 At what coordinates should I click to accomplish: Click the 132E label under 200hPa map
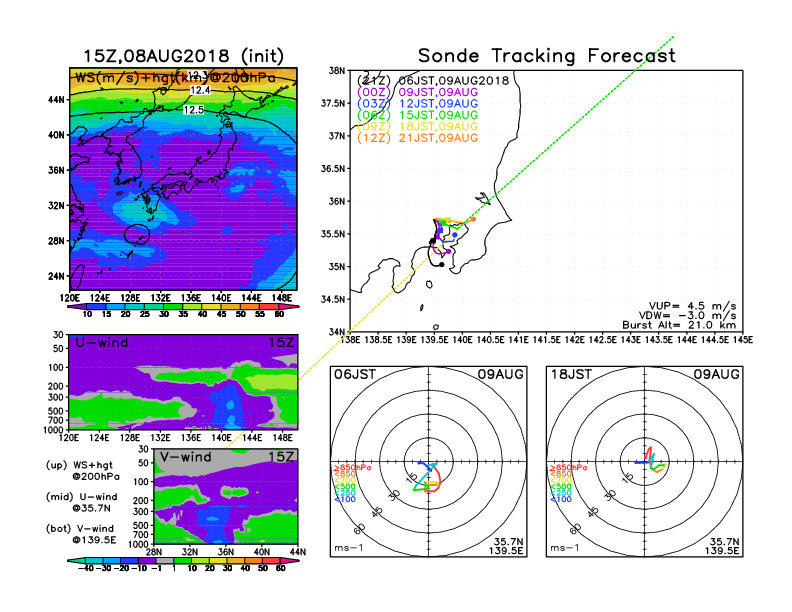[x=161, y=298]
